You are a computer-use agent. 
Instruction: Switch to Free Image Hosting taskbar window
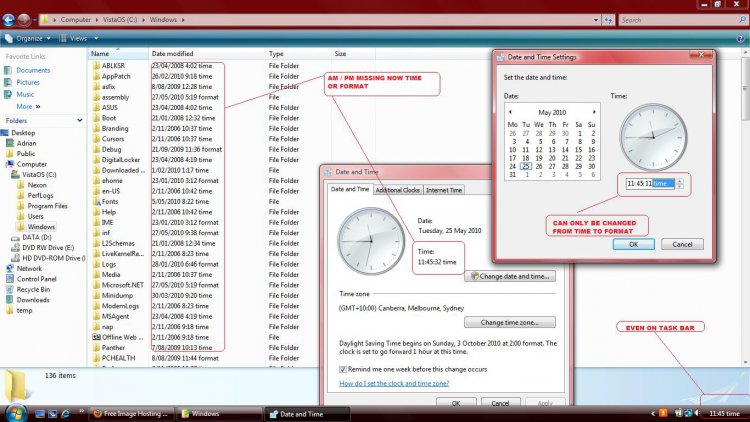131,414
